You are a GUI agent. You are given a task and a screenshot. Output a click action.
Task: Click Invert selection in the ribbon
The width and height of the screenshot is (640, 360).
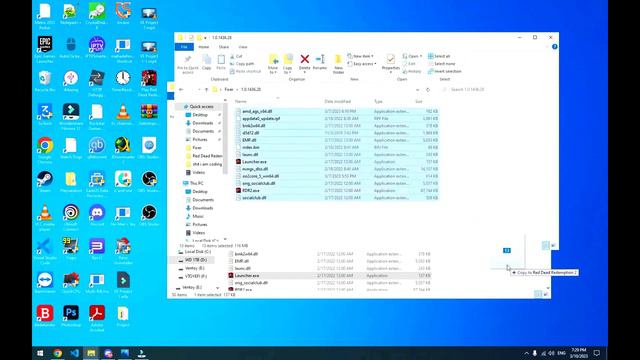(x=444, y=71)
